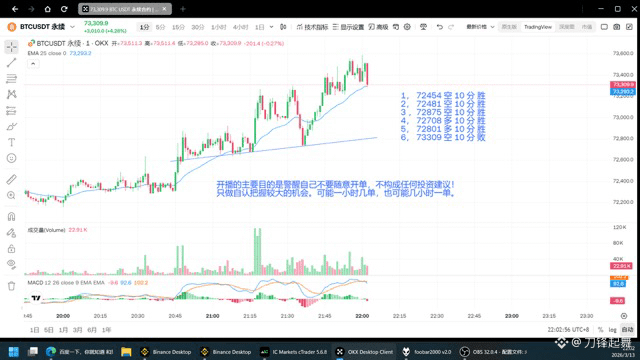
Task: Toggle percent scale on price axis
Action: [600, 330]
